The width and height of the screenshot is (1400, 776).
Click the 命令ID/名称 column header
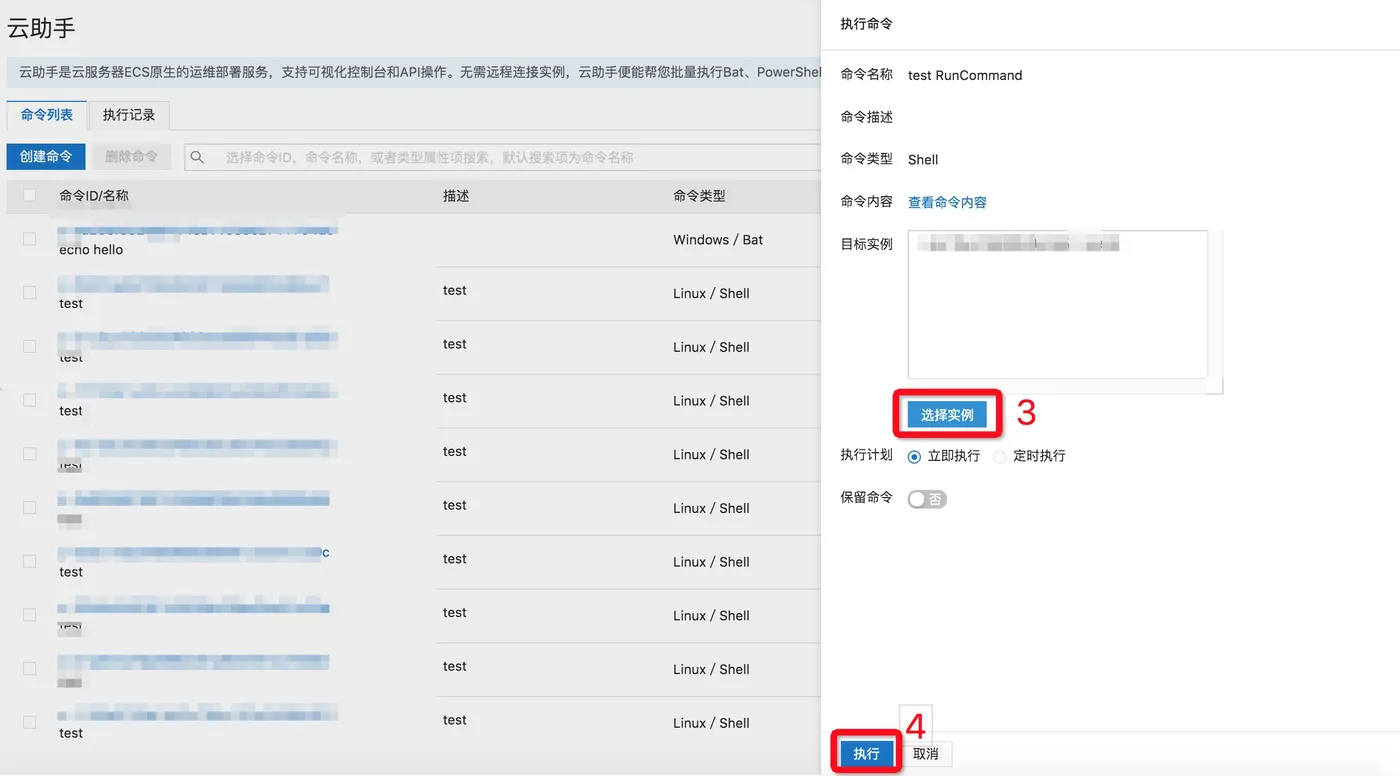pyautogui.click(x=94, y=196)
